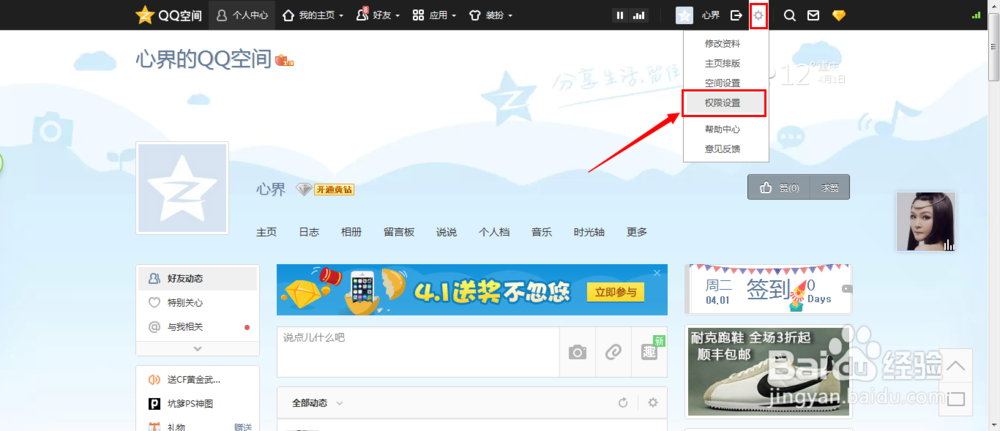This screenshot has width=1000, height=431.
Task: Pause the music with the pause button
Action: pos(620,15)
